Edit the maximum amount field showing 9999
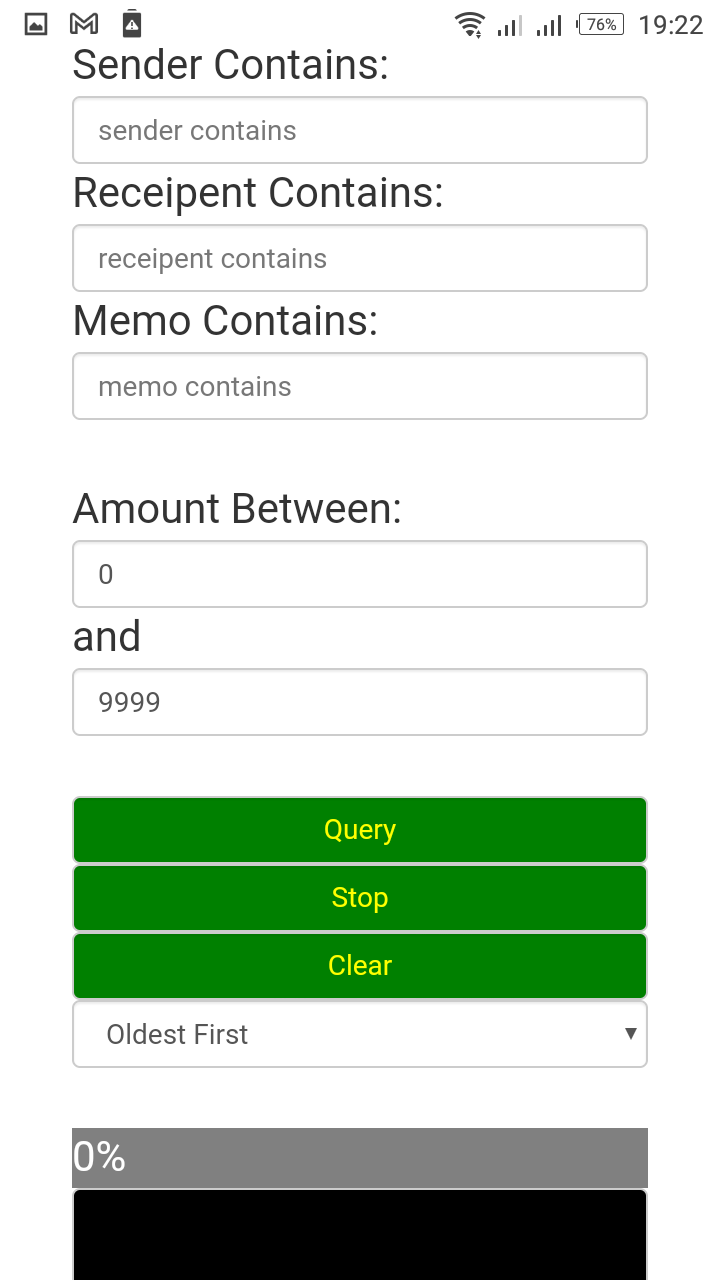Image resolution: width=720 pixels, height=1280 pixels. [360, 702]
